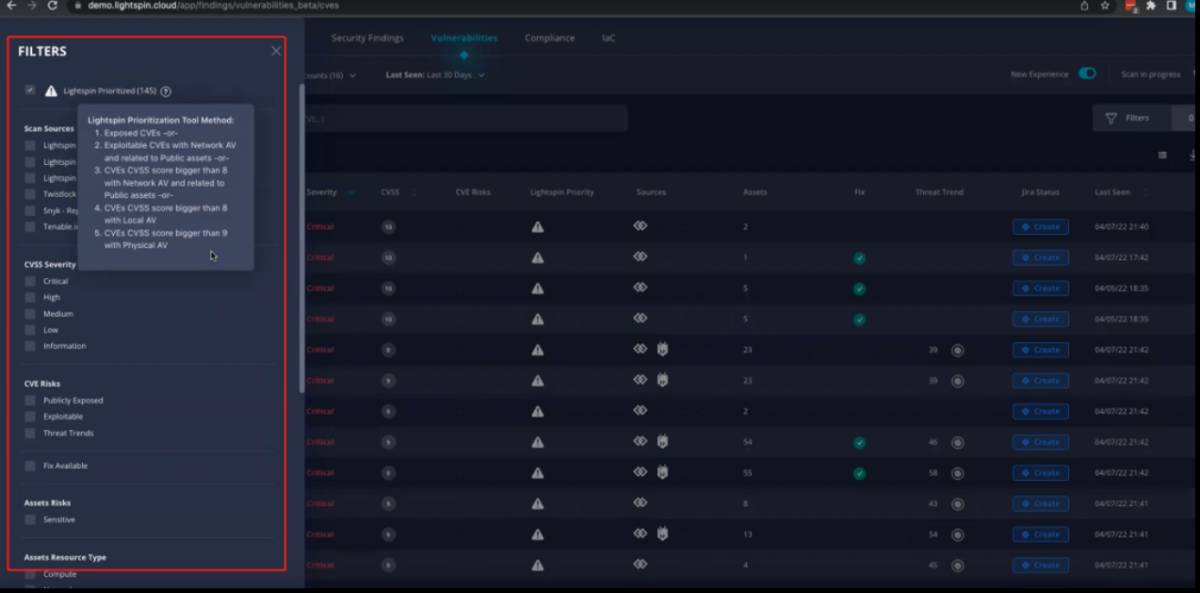
Task: Click the Lightspin Prioritized help question icon
Action: coord(166,91)
